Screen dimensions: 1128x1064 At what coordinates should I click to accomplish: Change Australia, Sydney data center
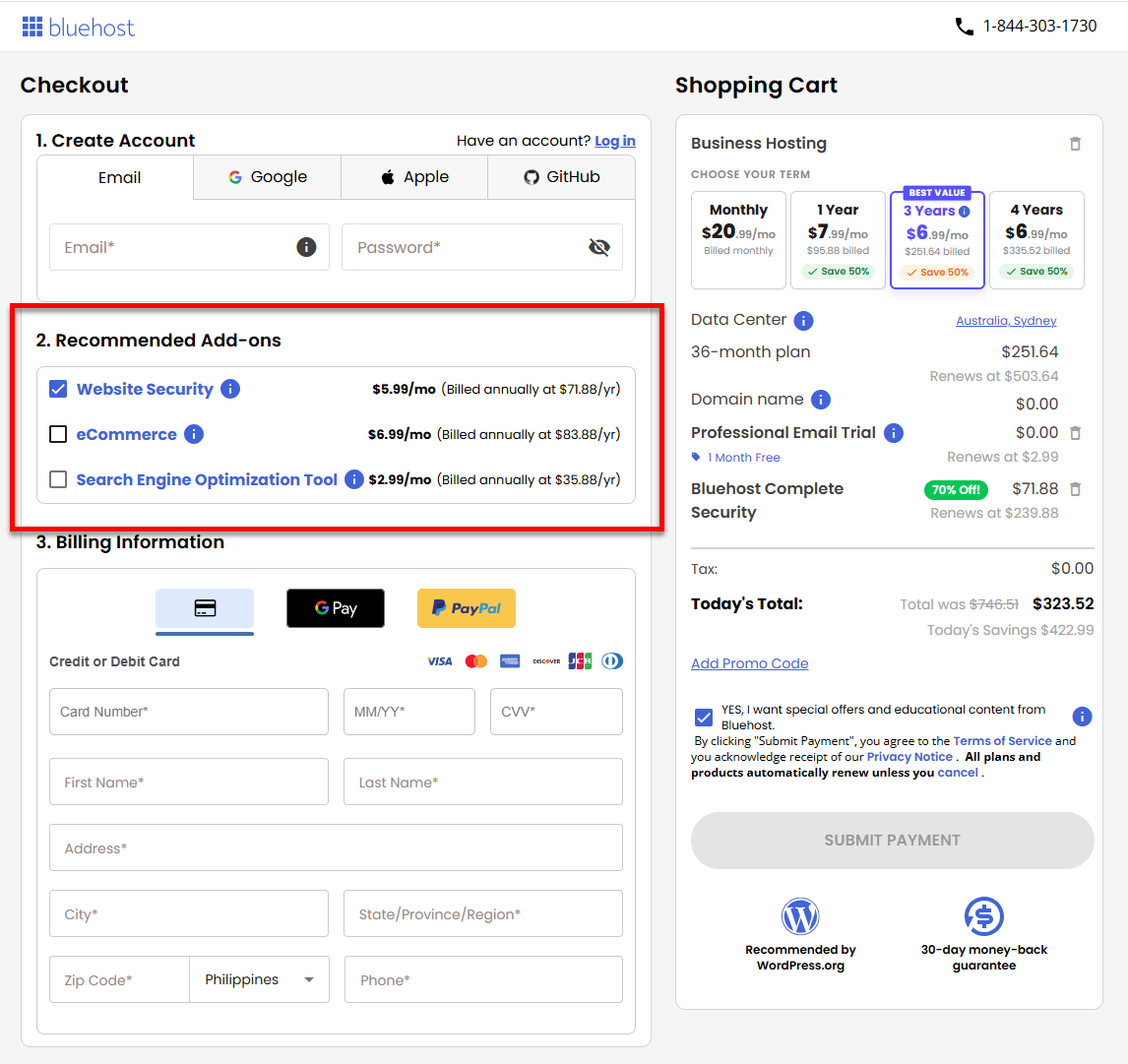(1006, 321)
